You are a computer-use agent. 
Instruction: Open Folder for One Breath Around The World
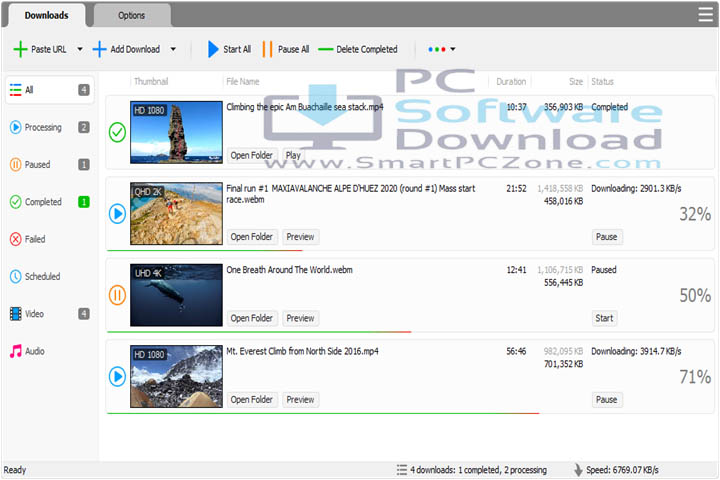click(252, 318)
